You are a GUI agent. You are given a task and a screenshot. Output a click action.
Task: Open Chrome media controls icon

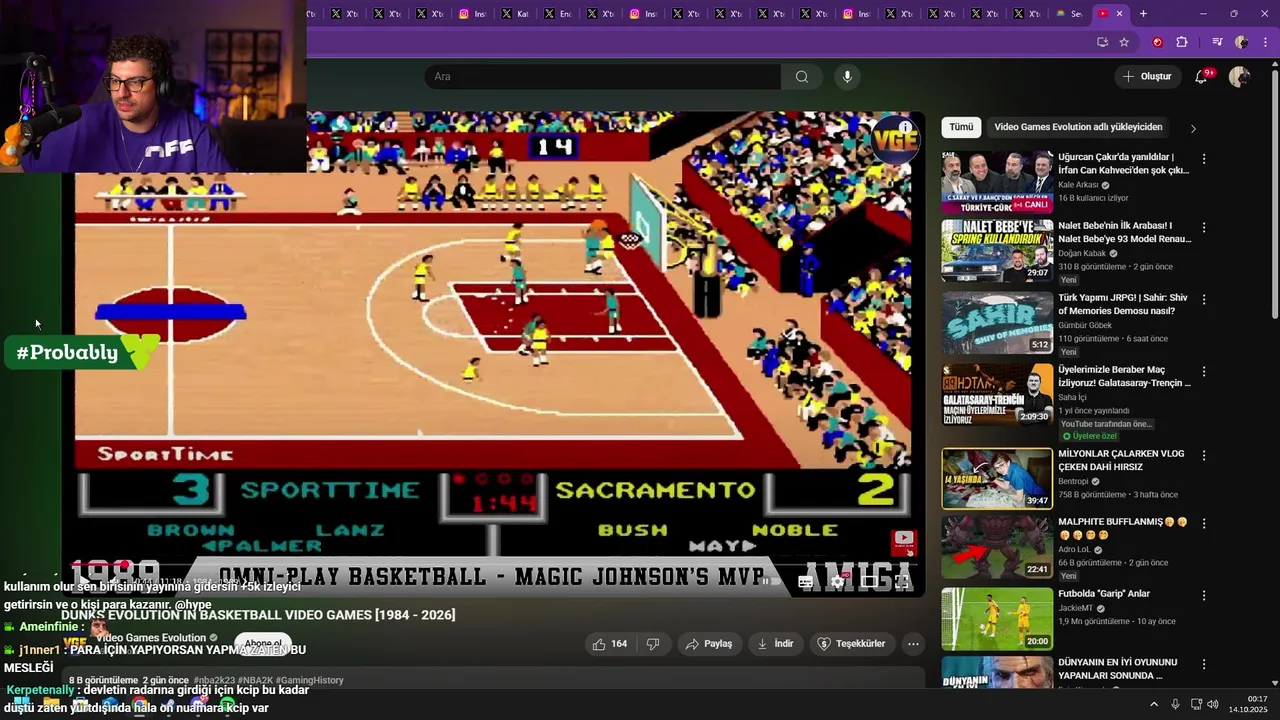coord(1217,42)
